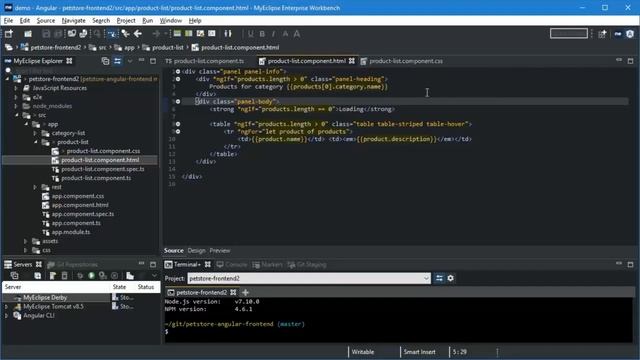Open the Markers view tab

tap(267, 264)
